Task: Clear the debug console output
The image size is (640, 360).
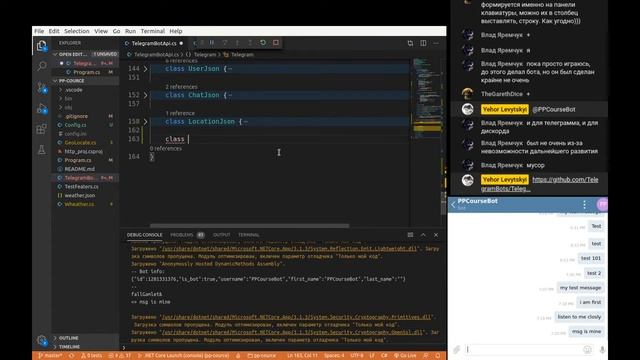Action: coord(410,235)
